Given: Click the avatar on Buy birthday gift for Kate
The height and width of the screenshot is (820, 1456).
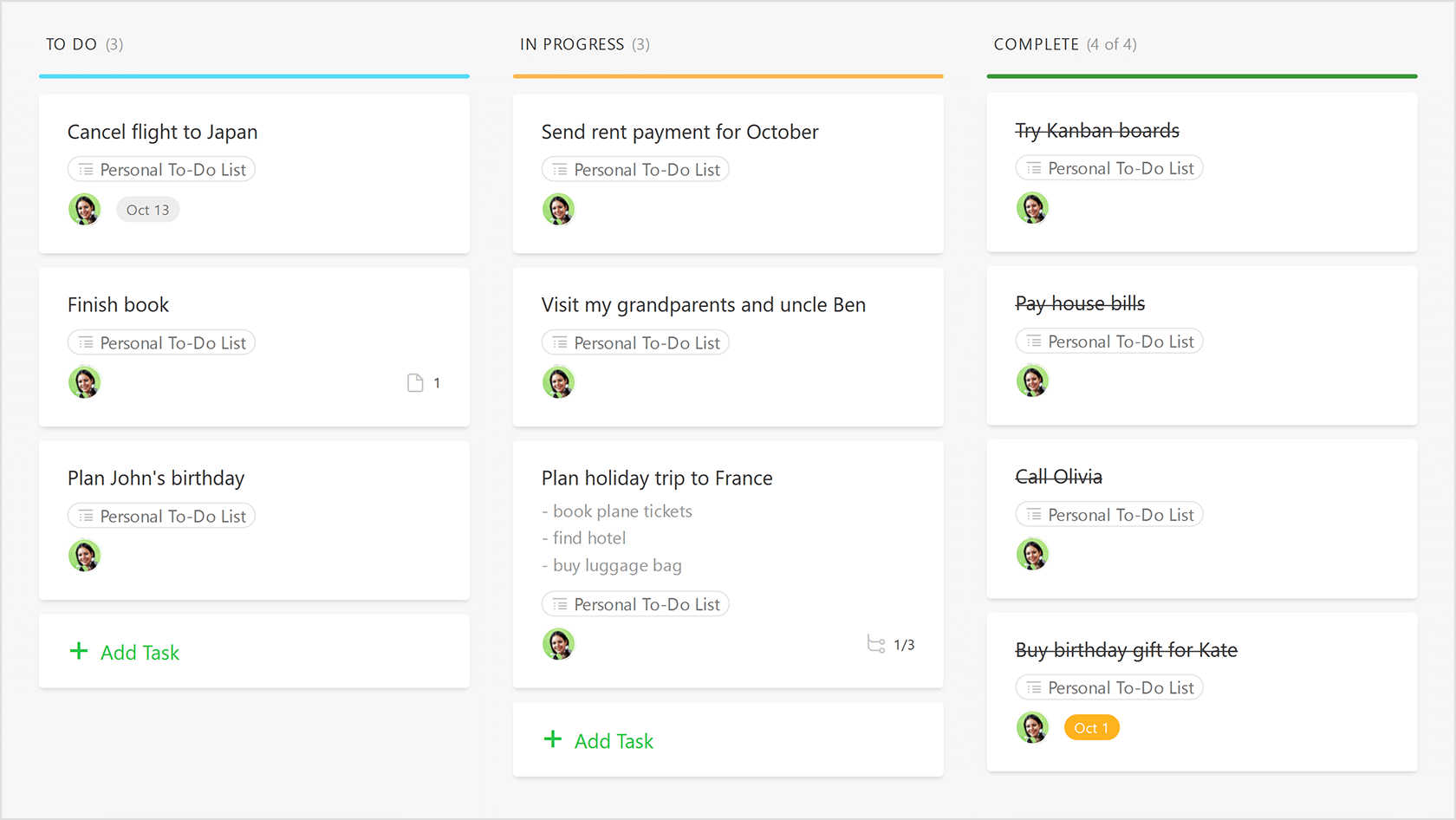Looking at the screenshot, I should point(1032,727).
